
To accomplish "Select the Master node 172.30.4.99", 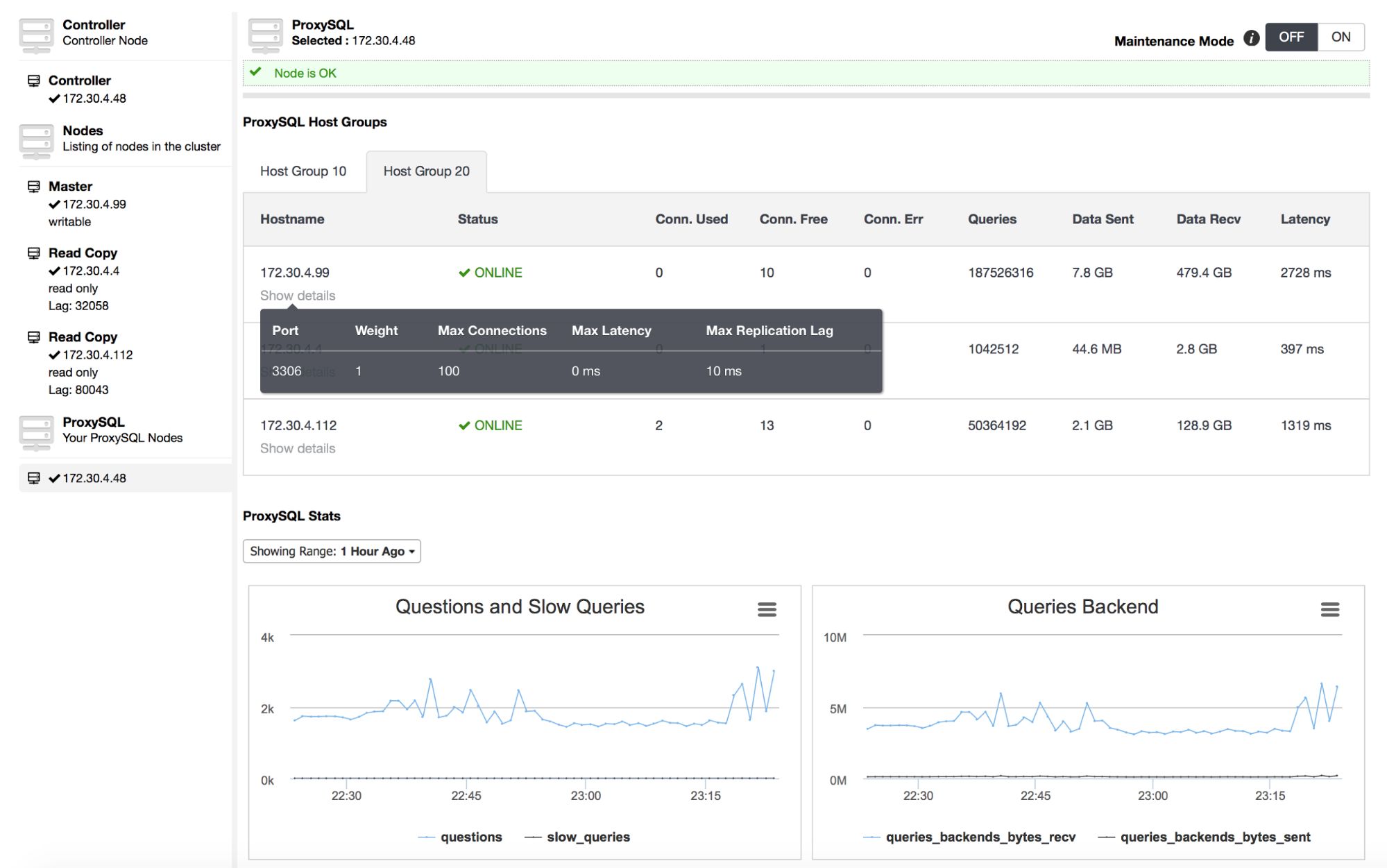I will [x=87, y=204].
